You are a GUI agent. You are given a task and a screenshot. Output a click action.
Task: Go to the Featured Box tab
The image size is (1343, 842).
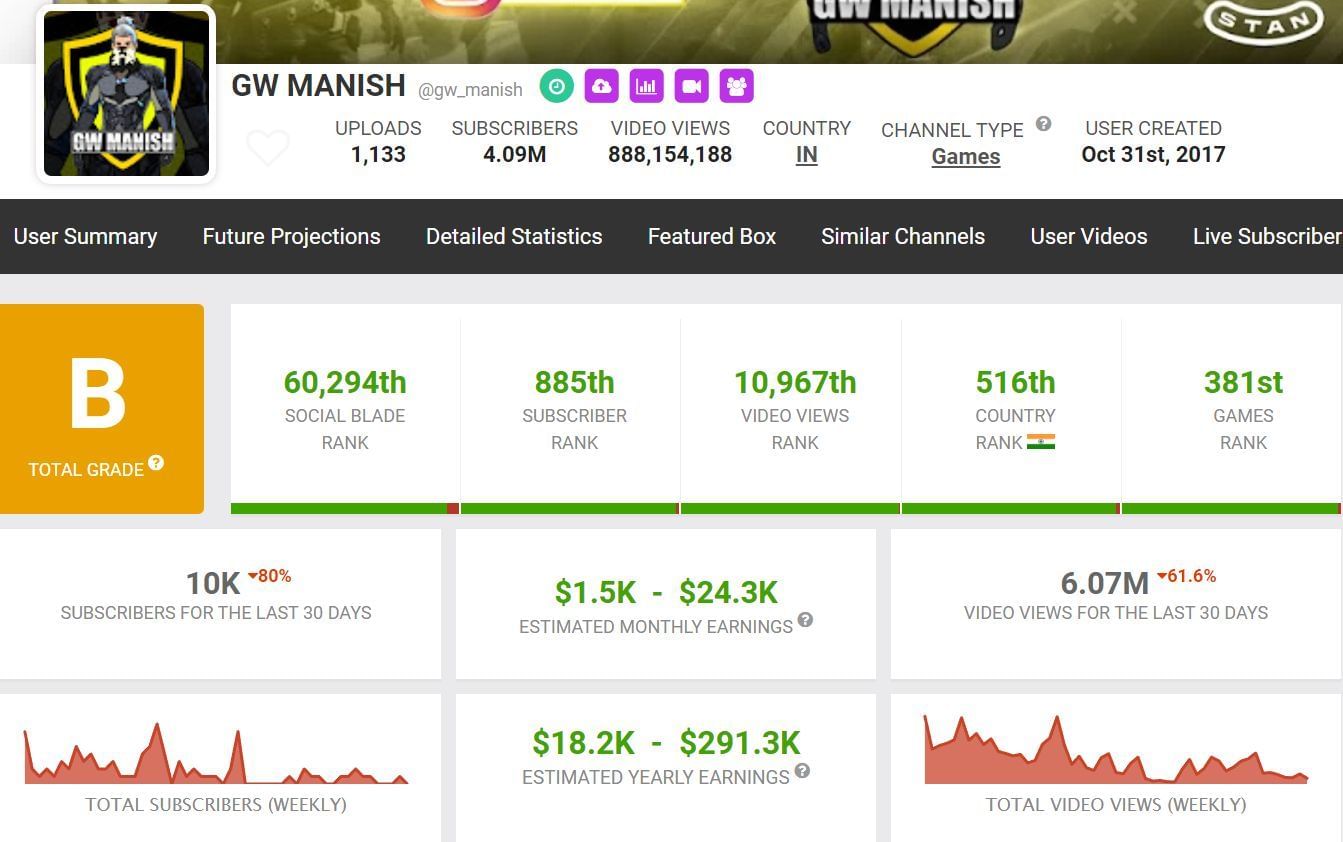[x=712, y=237]
